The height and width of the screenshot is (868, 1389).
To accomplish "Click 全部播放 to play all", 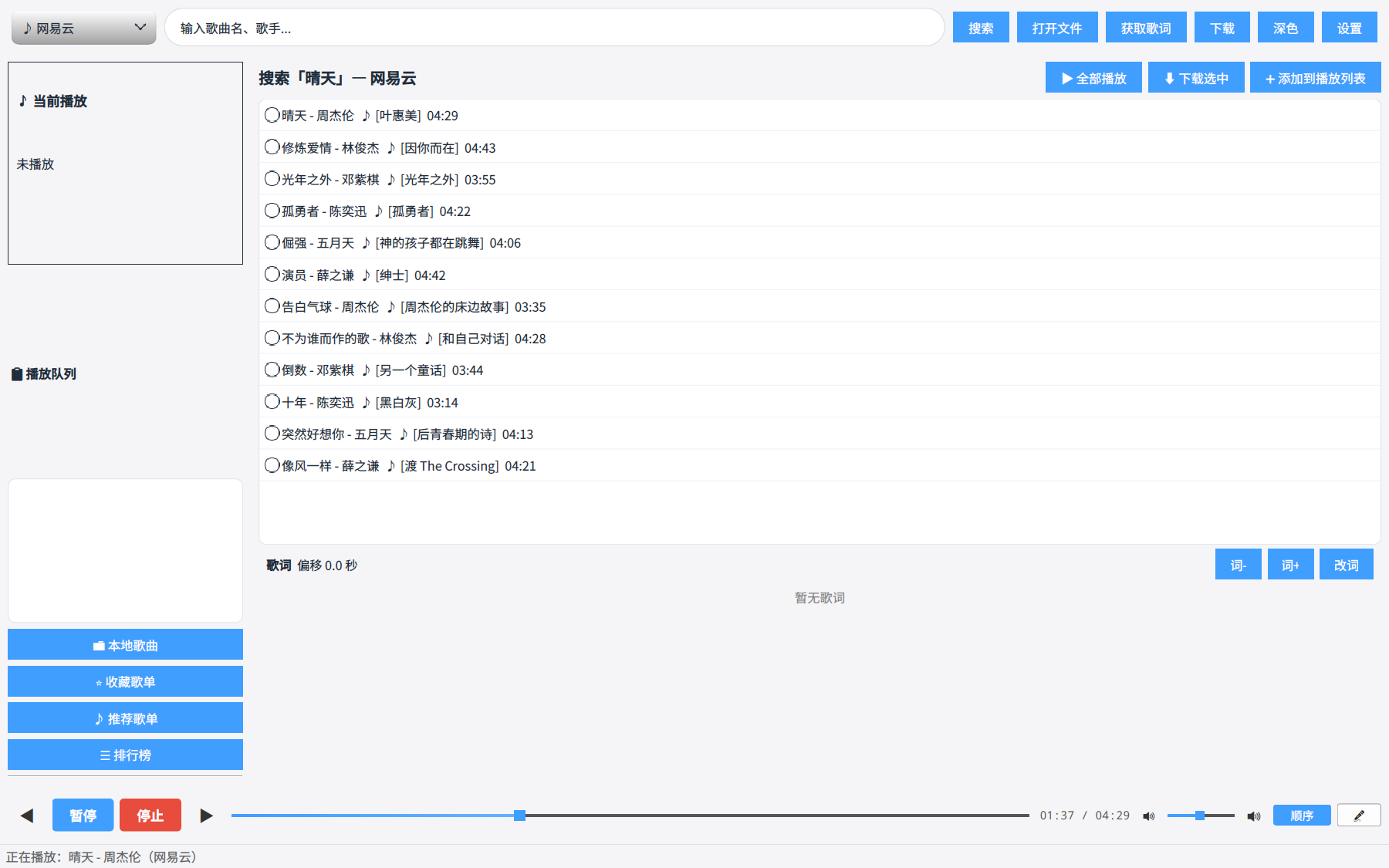I will (1093, 78).
